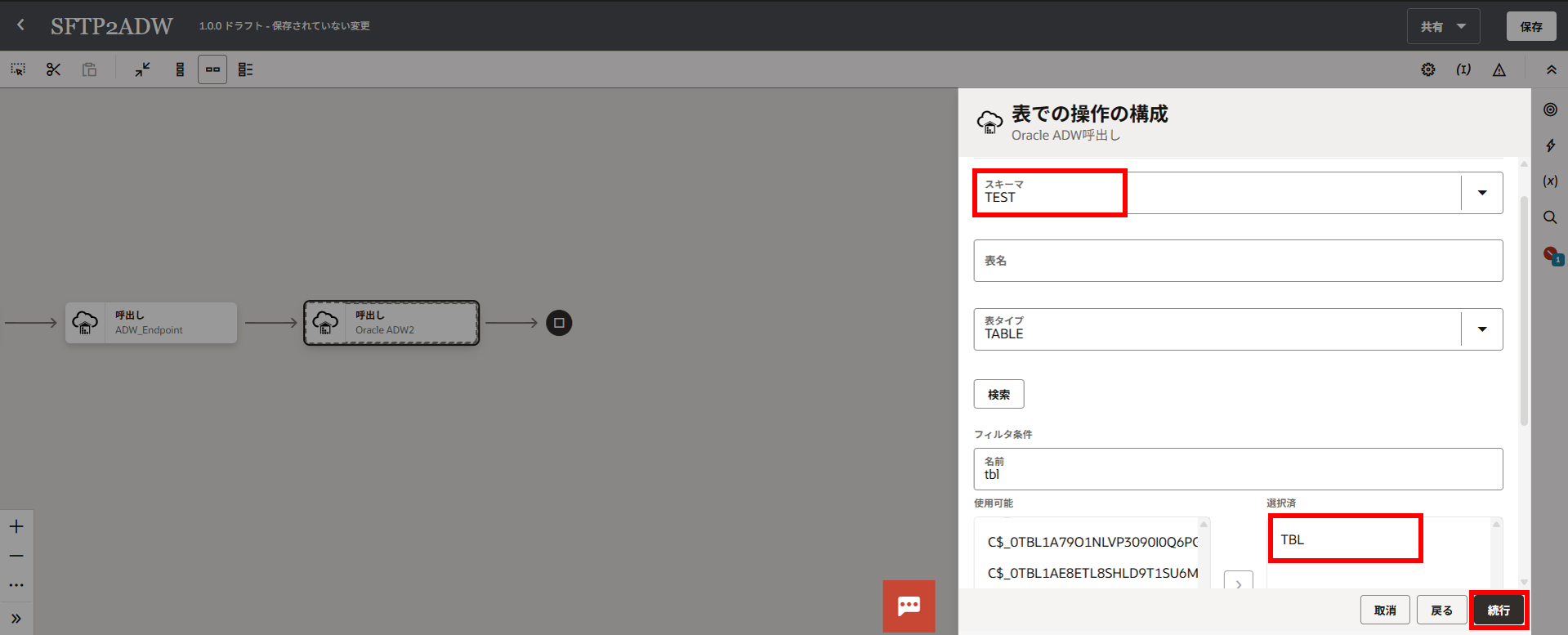Open the canvas more options ellipsis

point(16,585)
